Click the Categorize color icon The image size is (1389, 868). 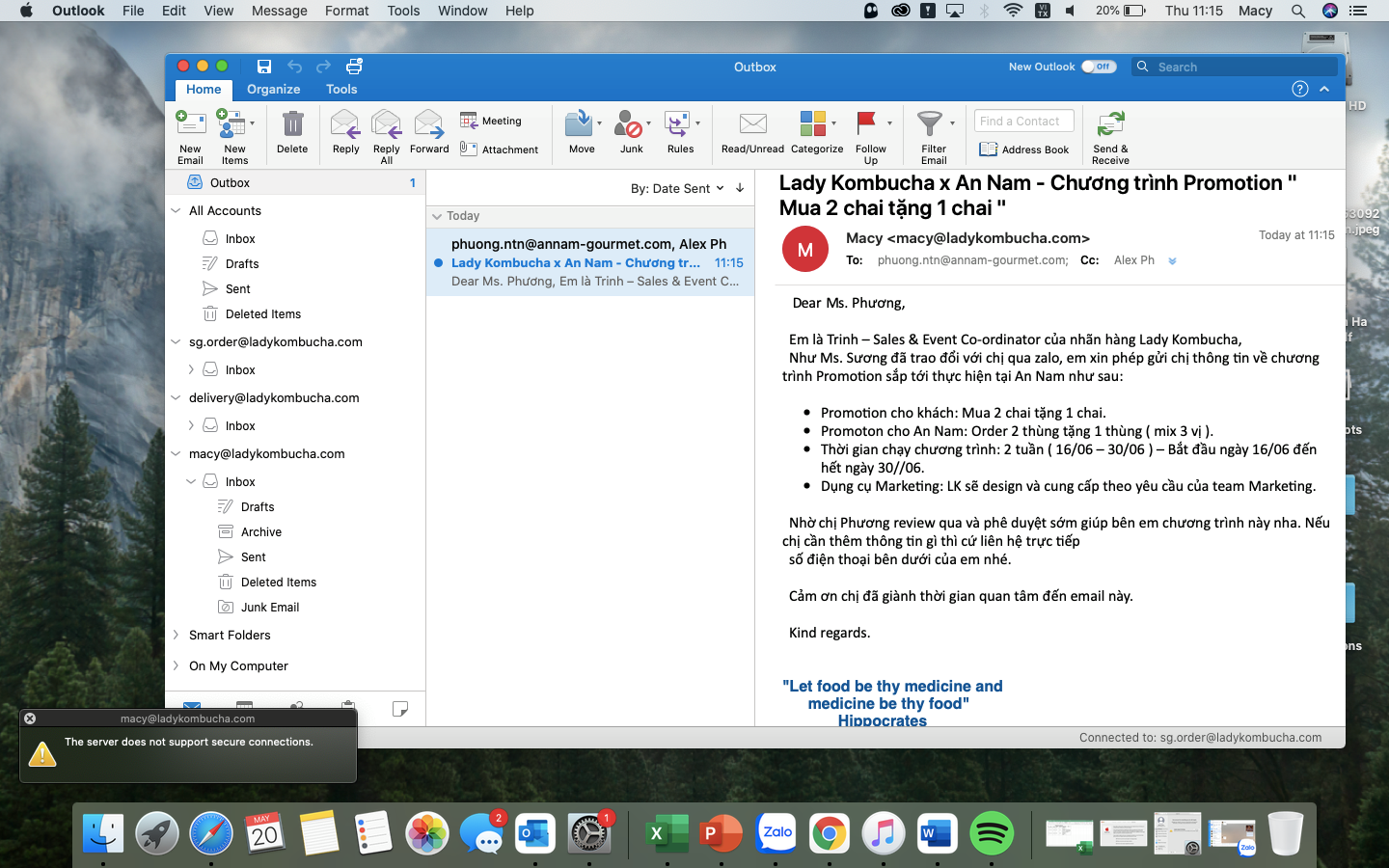click(x=813, y=123)
